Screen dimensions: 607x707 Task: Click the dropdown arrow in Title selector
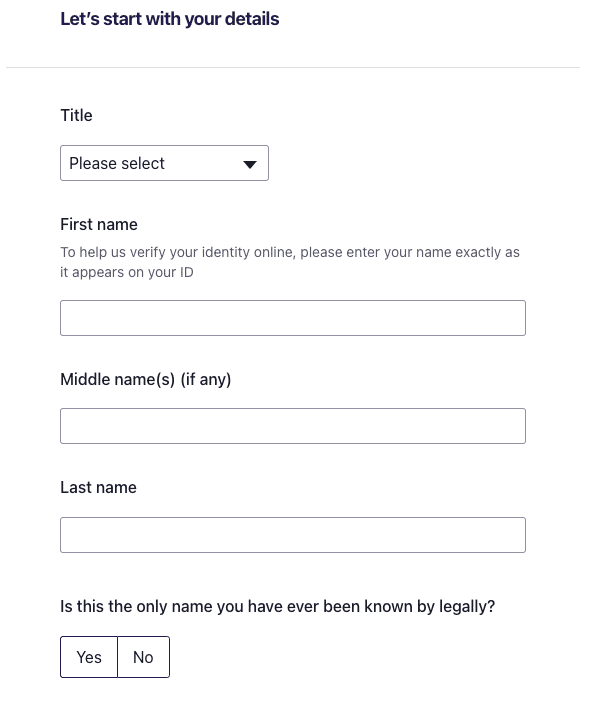250,164
